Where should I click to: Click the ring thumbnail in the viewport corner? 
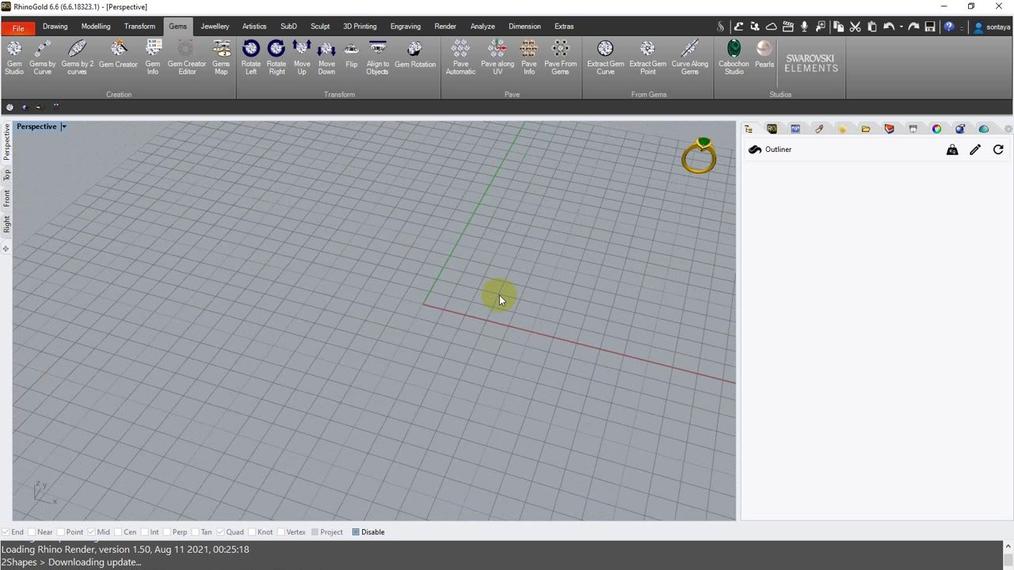click(699, 155)
